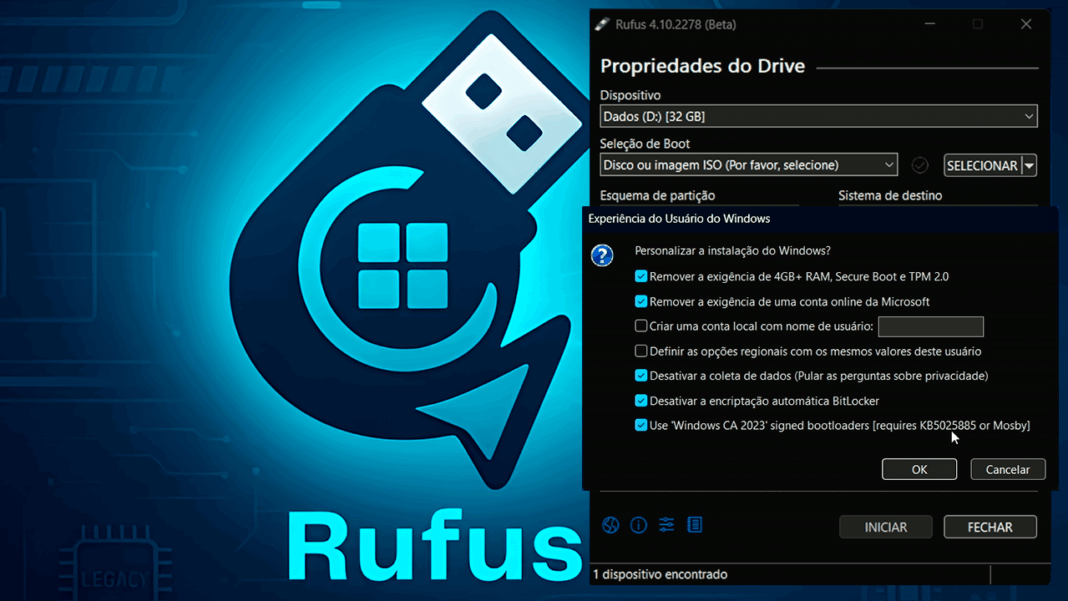
Task: Uncheck the 4GB+ RAM, Secure Boot exigência option
Action: 640,275
